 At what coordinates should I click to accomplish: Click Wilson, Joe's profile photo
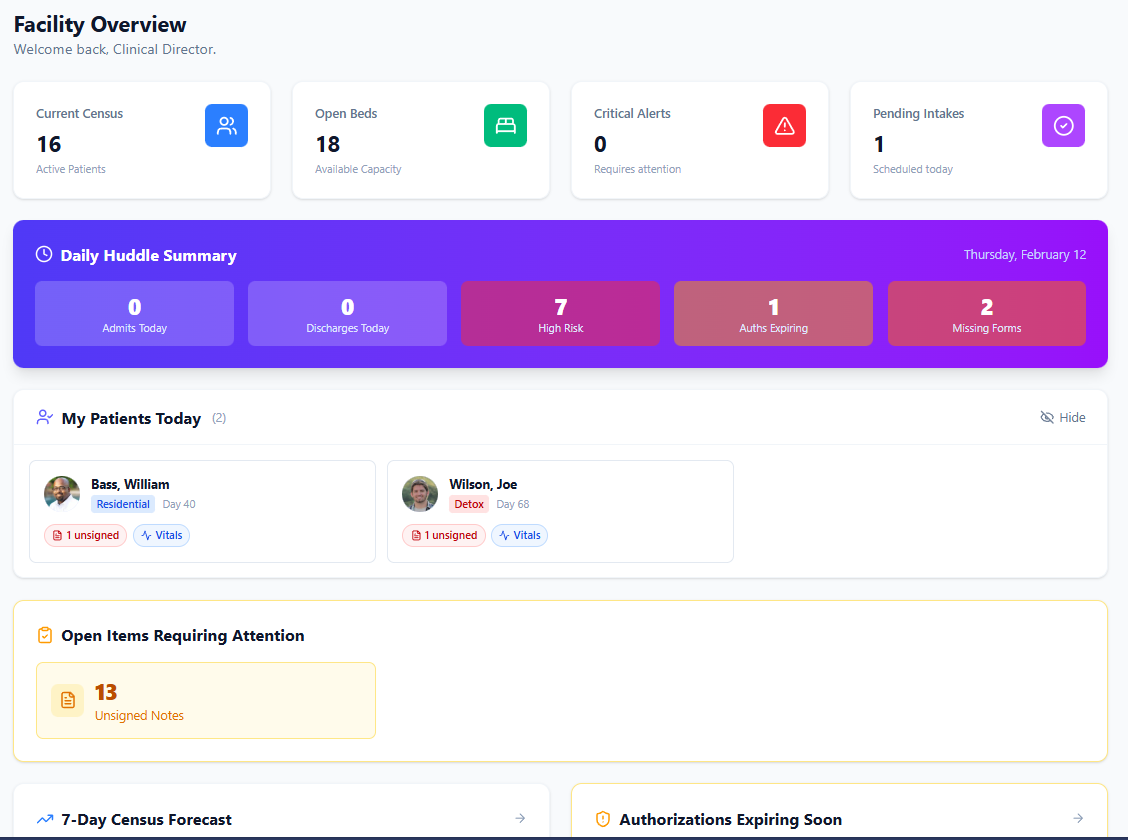click(420, 493)
